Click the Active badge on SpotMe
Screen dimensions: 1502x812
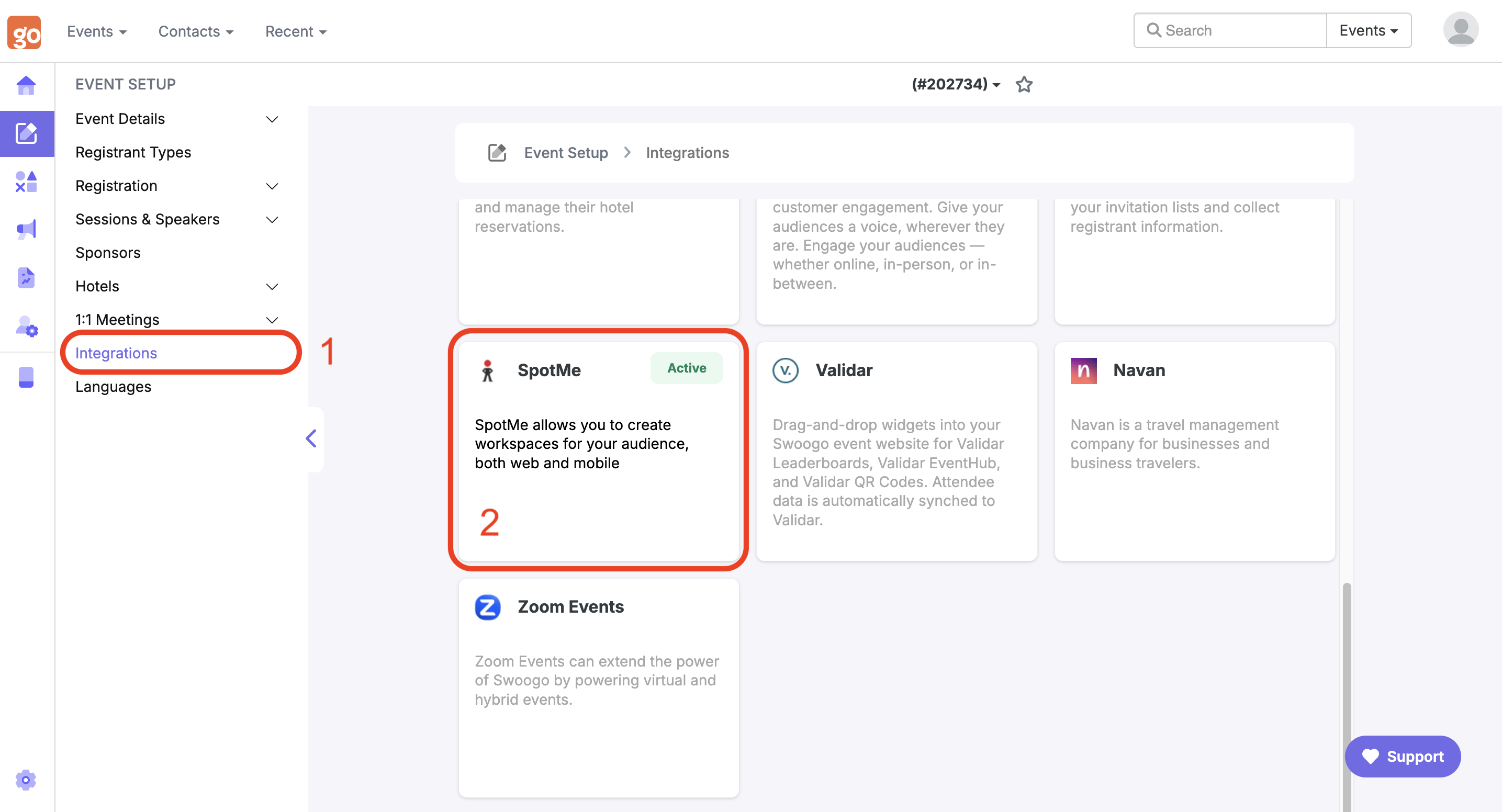pyautogui.click(x=687, y=368)
